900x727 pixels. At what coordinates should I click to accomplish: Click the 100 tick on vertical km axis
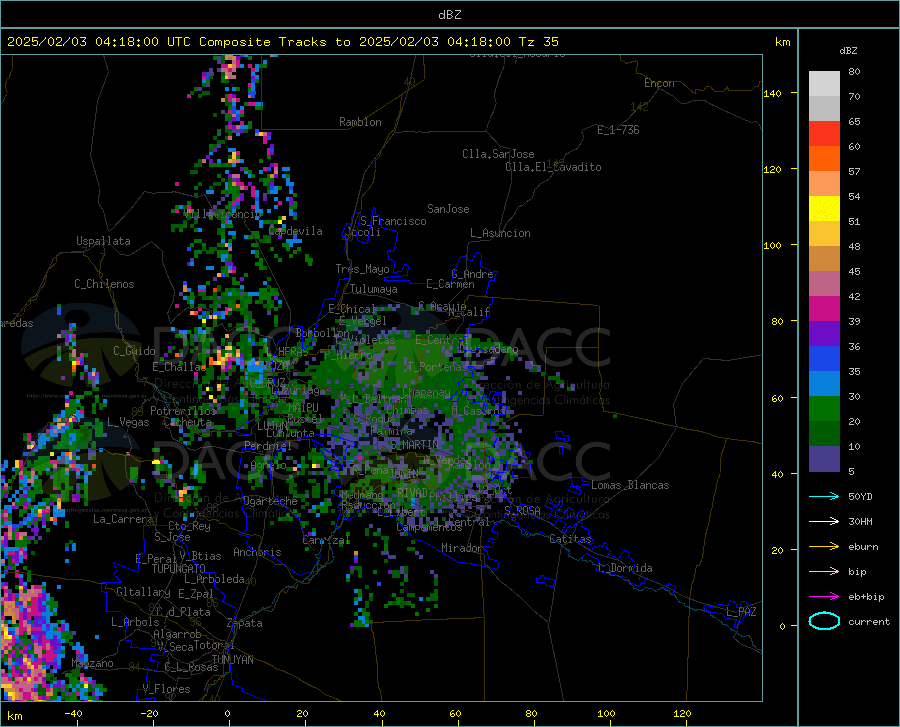pyautogui.click(x=773, y=245)
